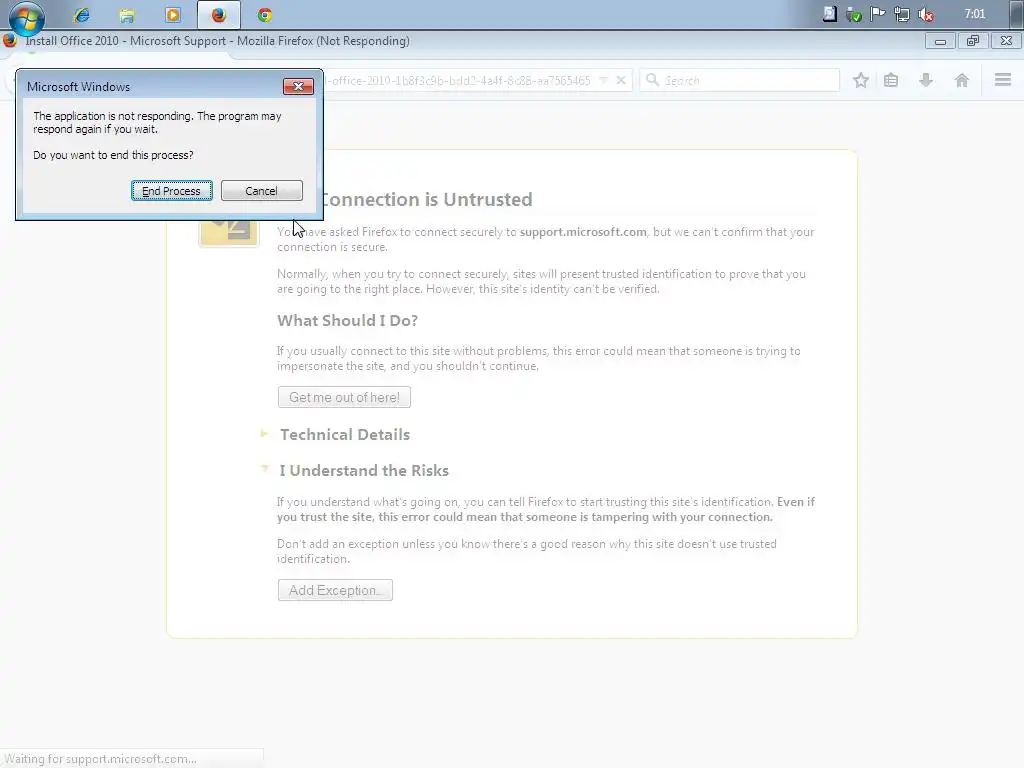Click the muted volume tray icon

926,14
